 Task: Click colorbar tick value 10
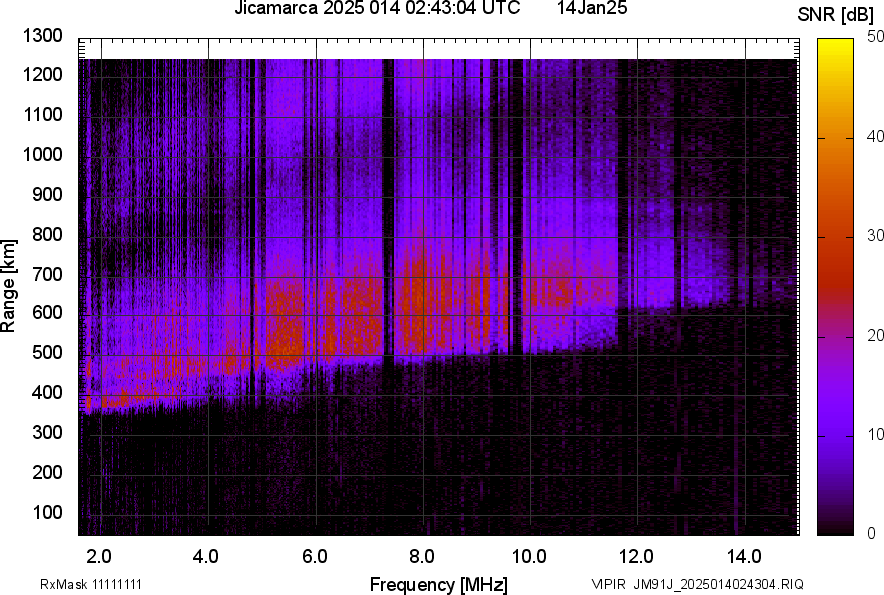click(x=876, y=435)
